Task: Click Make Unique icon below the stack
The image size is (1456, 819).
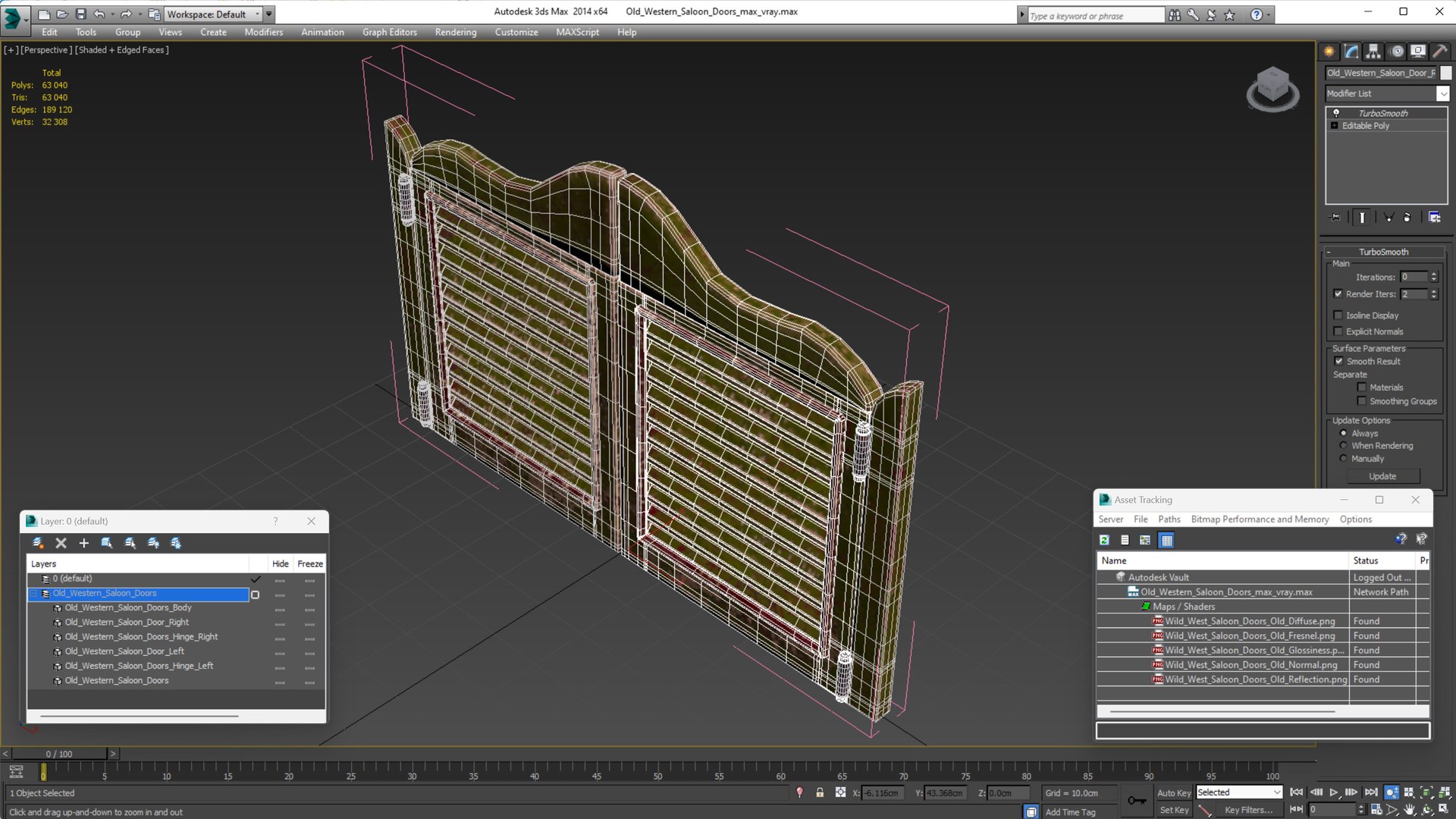Action: pos(1389,218)
